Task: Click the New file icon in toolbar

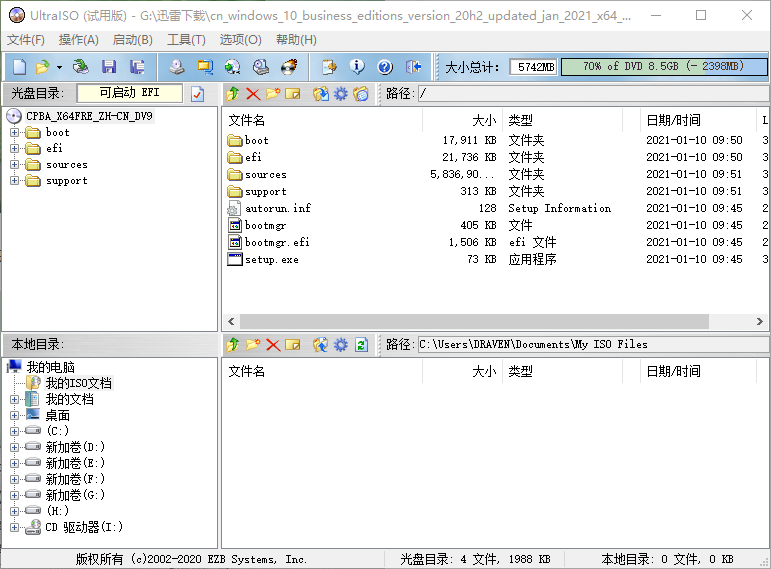Action: pos(20,67)
